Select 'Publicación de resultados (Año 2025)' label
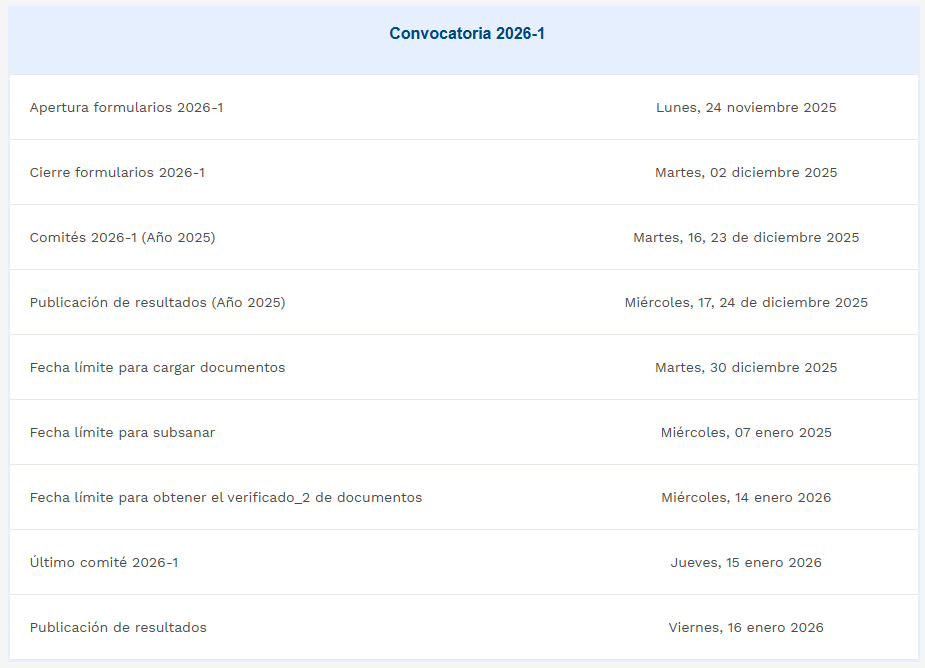Viewport: 925px width, 668px height. 157,302
